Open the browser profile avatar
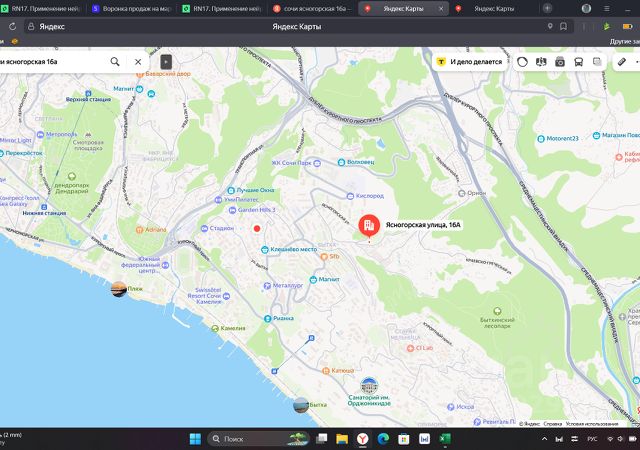Image resolution: width=640 pixels, height=450 pixels. pyautogui.click(x=587, y=8)
